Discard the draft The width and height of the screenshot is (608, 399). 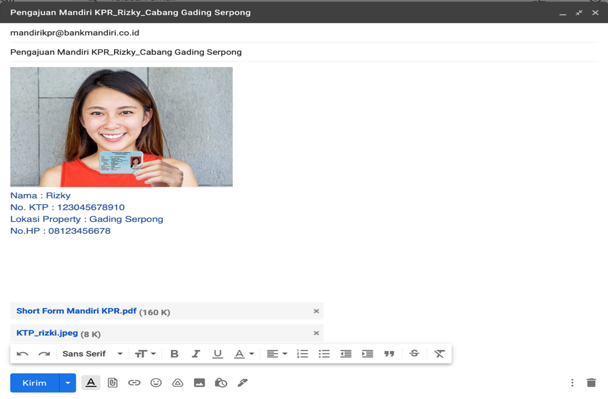point(591,383)
